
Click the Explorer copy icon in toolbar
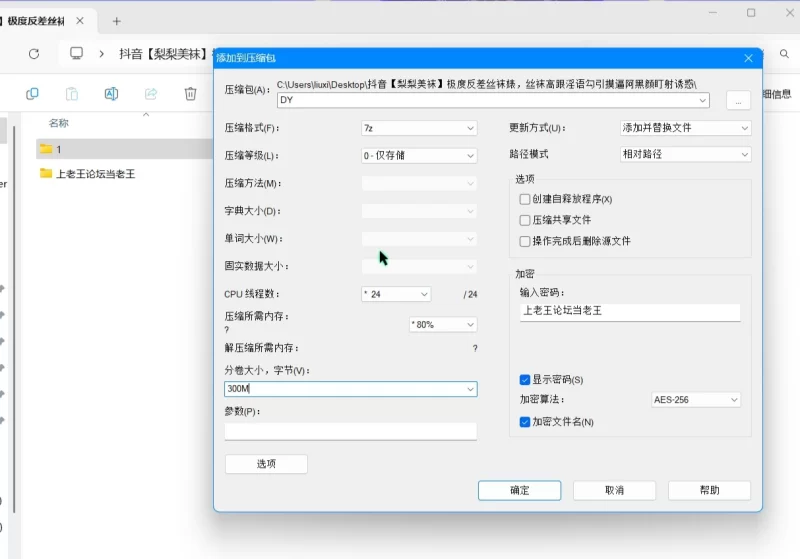pos(32,94)
